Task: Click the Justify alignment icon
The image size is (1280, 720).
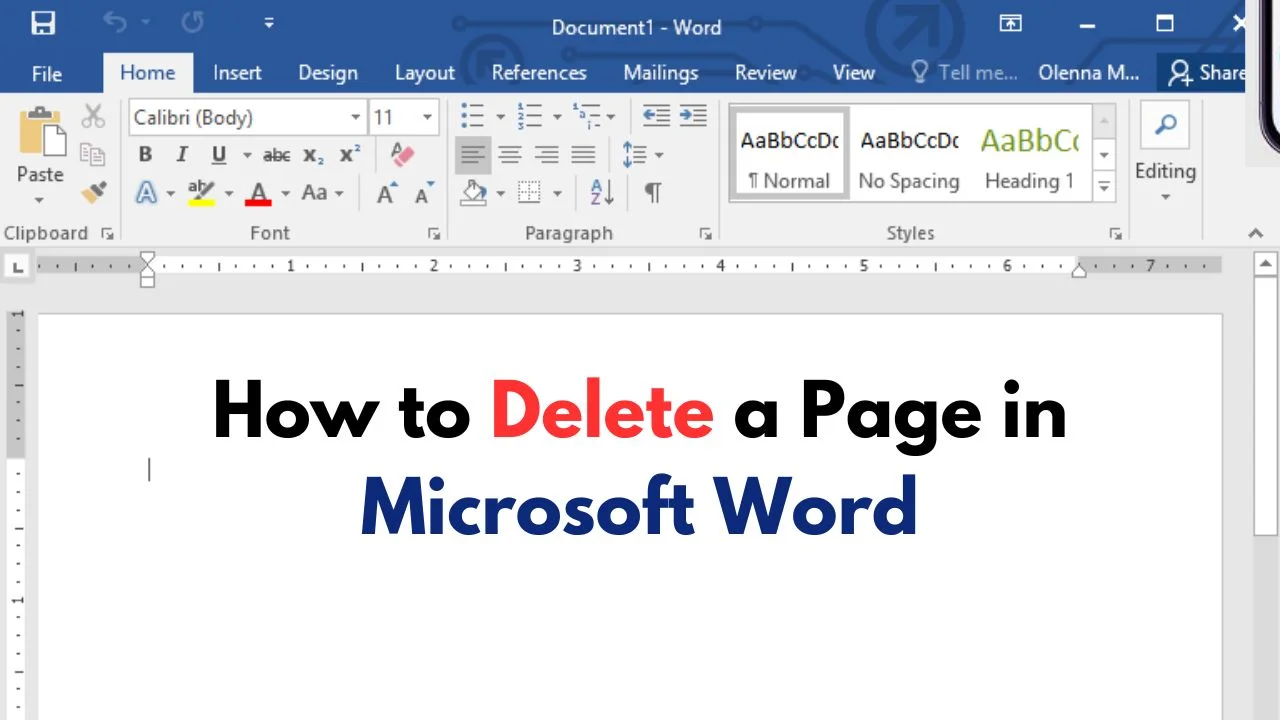Action: coord(583,155)
